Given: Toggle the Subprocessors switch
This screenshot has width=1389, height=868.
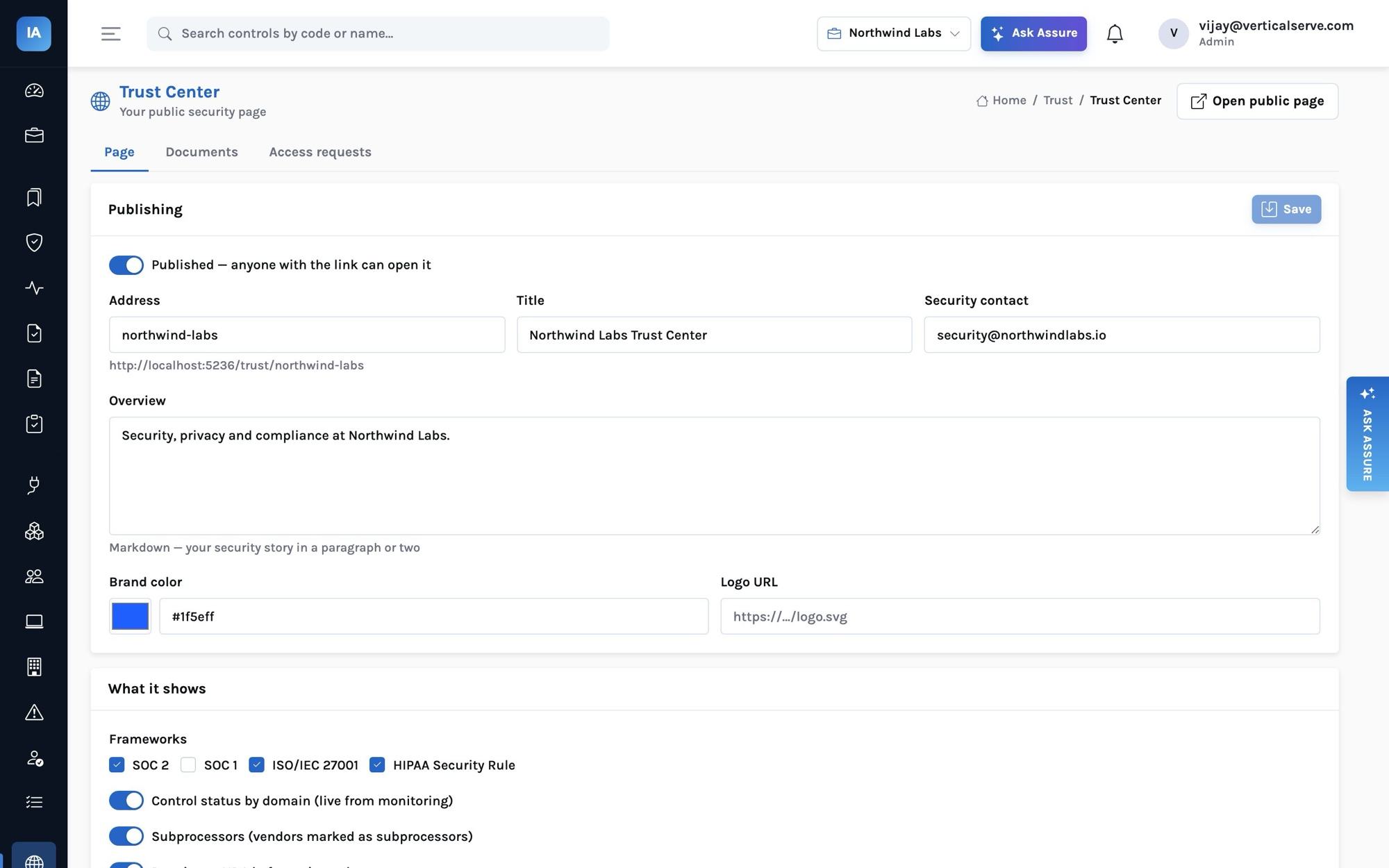Looking at the screenshot, I should [x=126, y=836].
